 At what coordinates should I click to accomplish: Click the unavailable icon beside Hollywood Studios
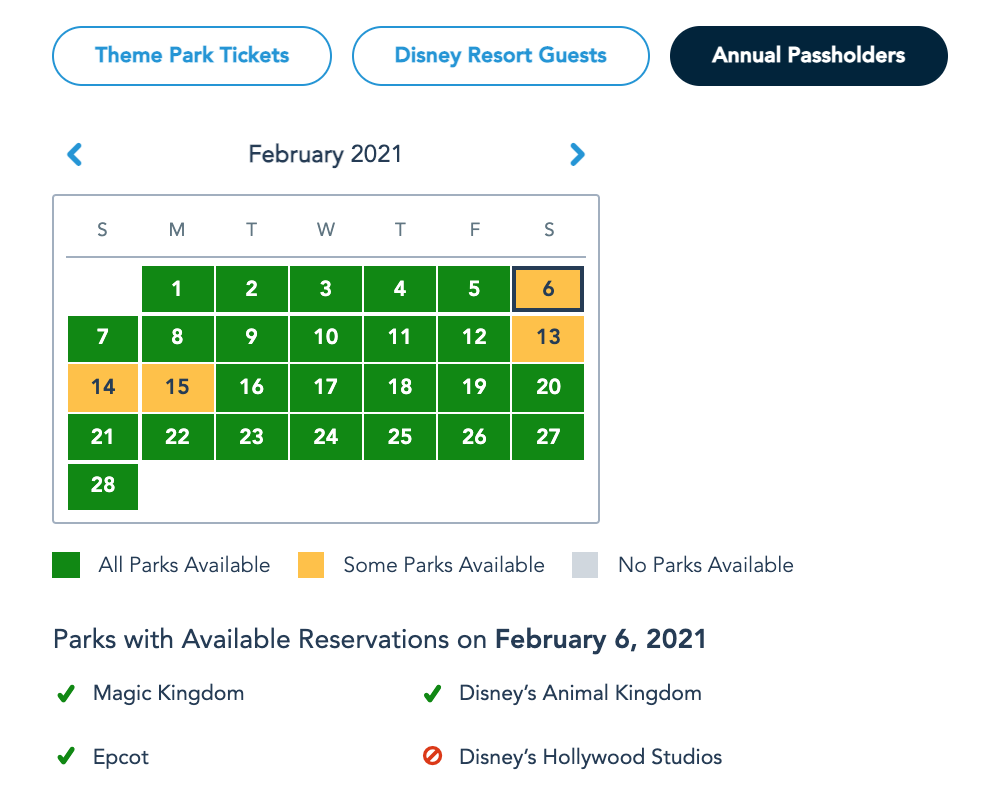(x=432, y=757)
